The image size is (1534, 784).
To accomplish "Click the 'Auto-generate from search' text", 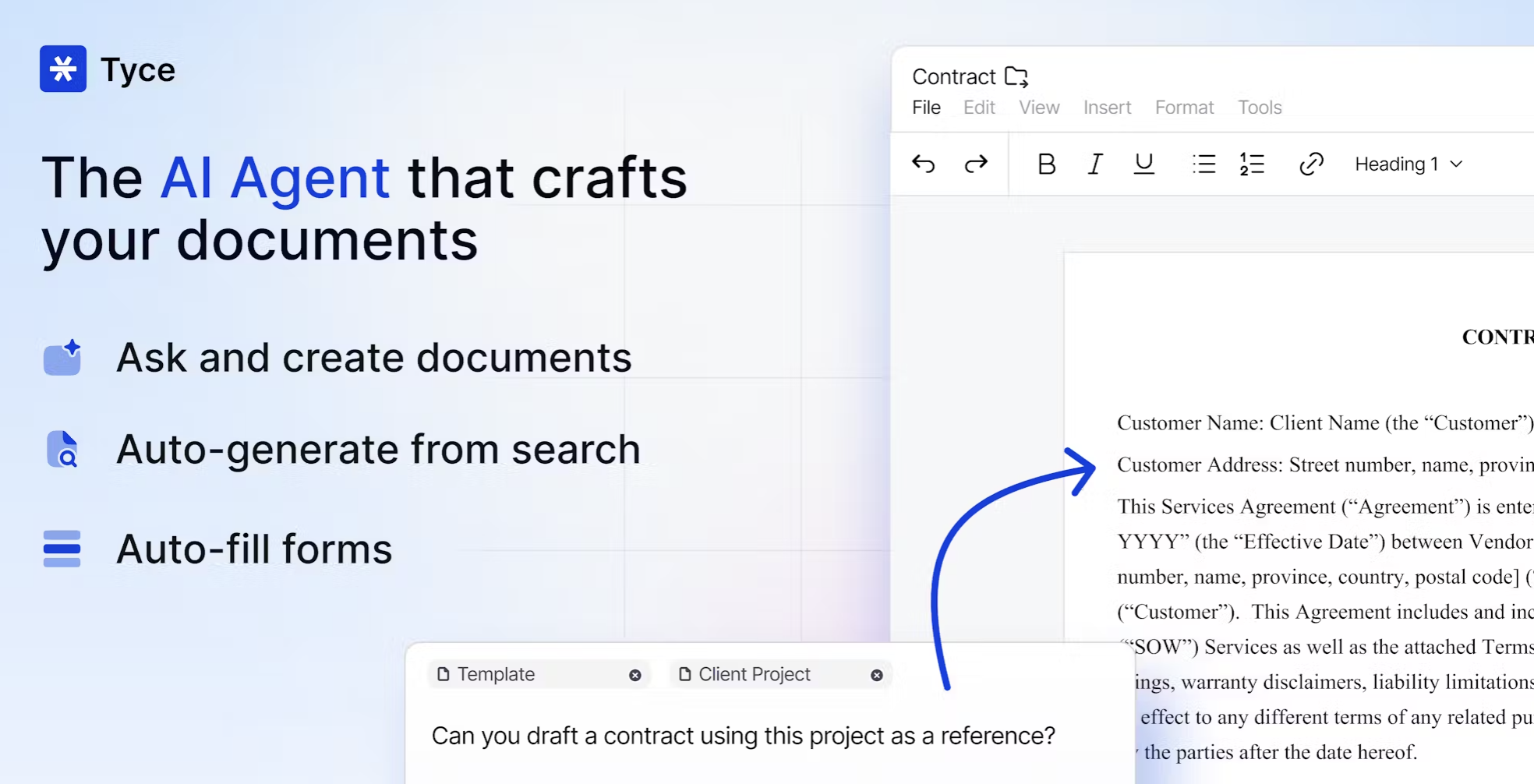I will click(x=378, y=450).
